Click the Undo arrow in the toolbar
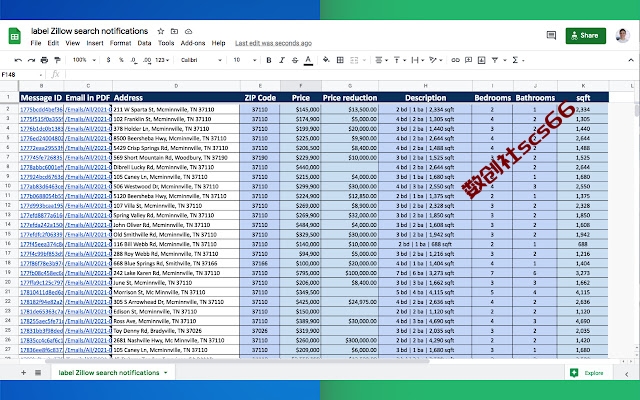Viewport: 640px width, 400px height. tap(18, 60)
